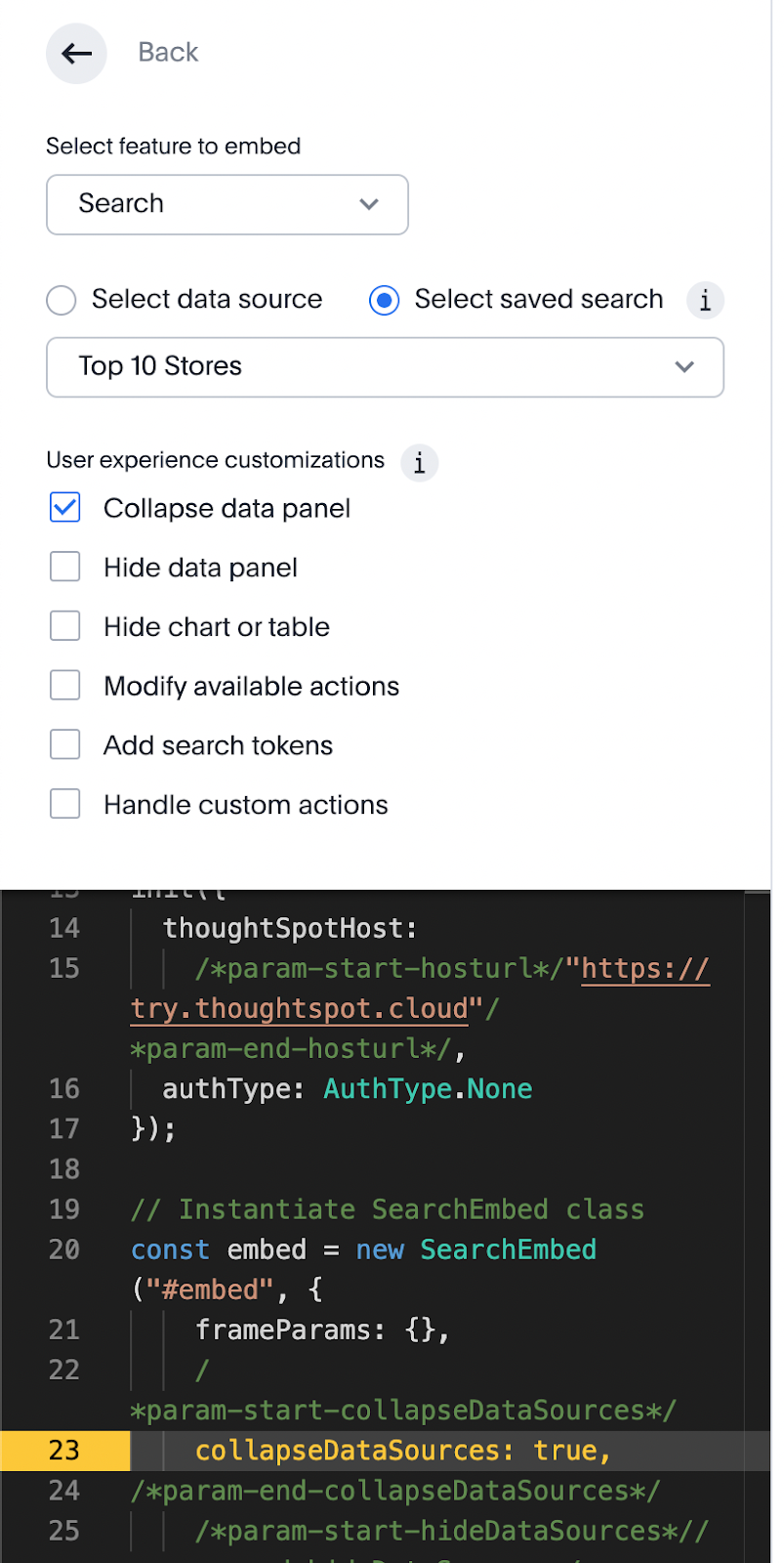Click chevron arrow in Top 10 Stores dropdown
Image resolution: width=784 pixels, height=1563 pixels.
pyautogui.click(x=684, y=367)
